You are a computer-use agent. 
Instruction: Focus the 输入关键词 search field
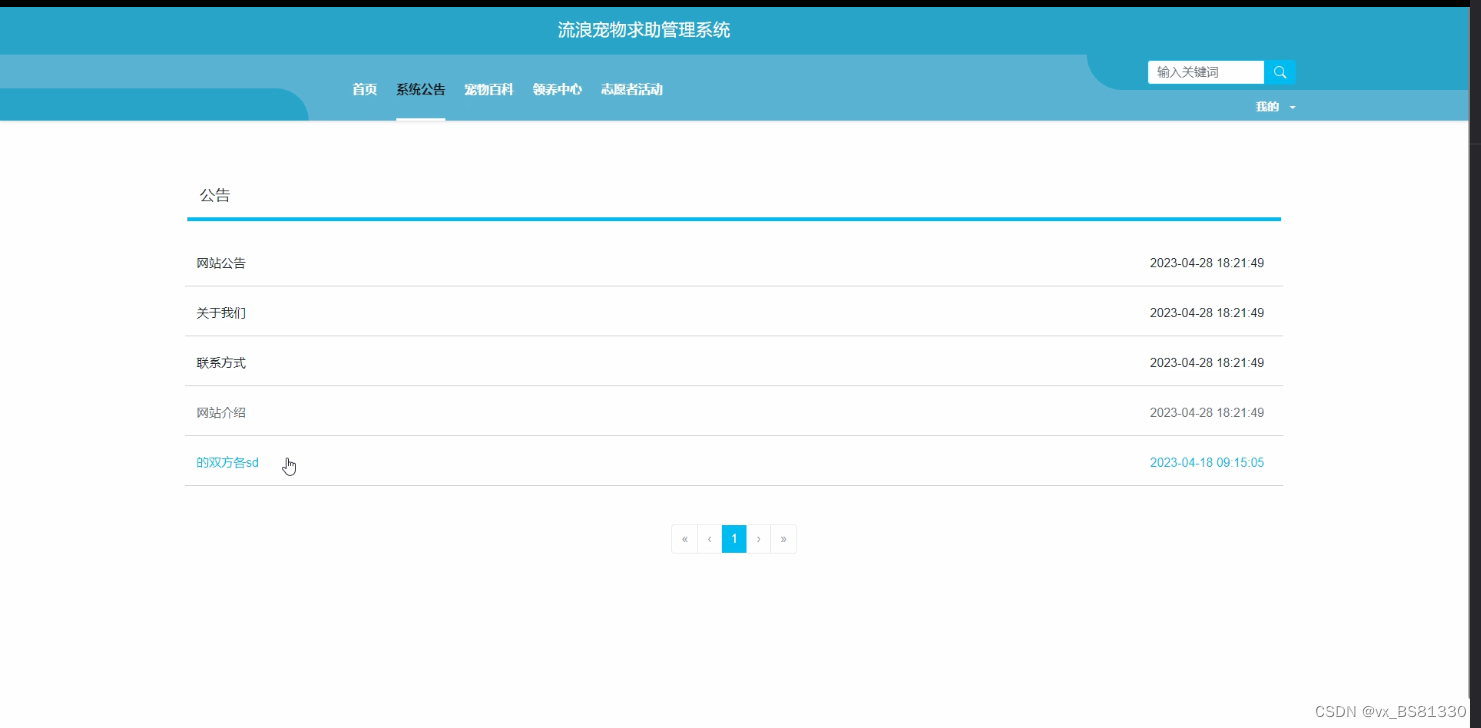point(1206,72)
